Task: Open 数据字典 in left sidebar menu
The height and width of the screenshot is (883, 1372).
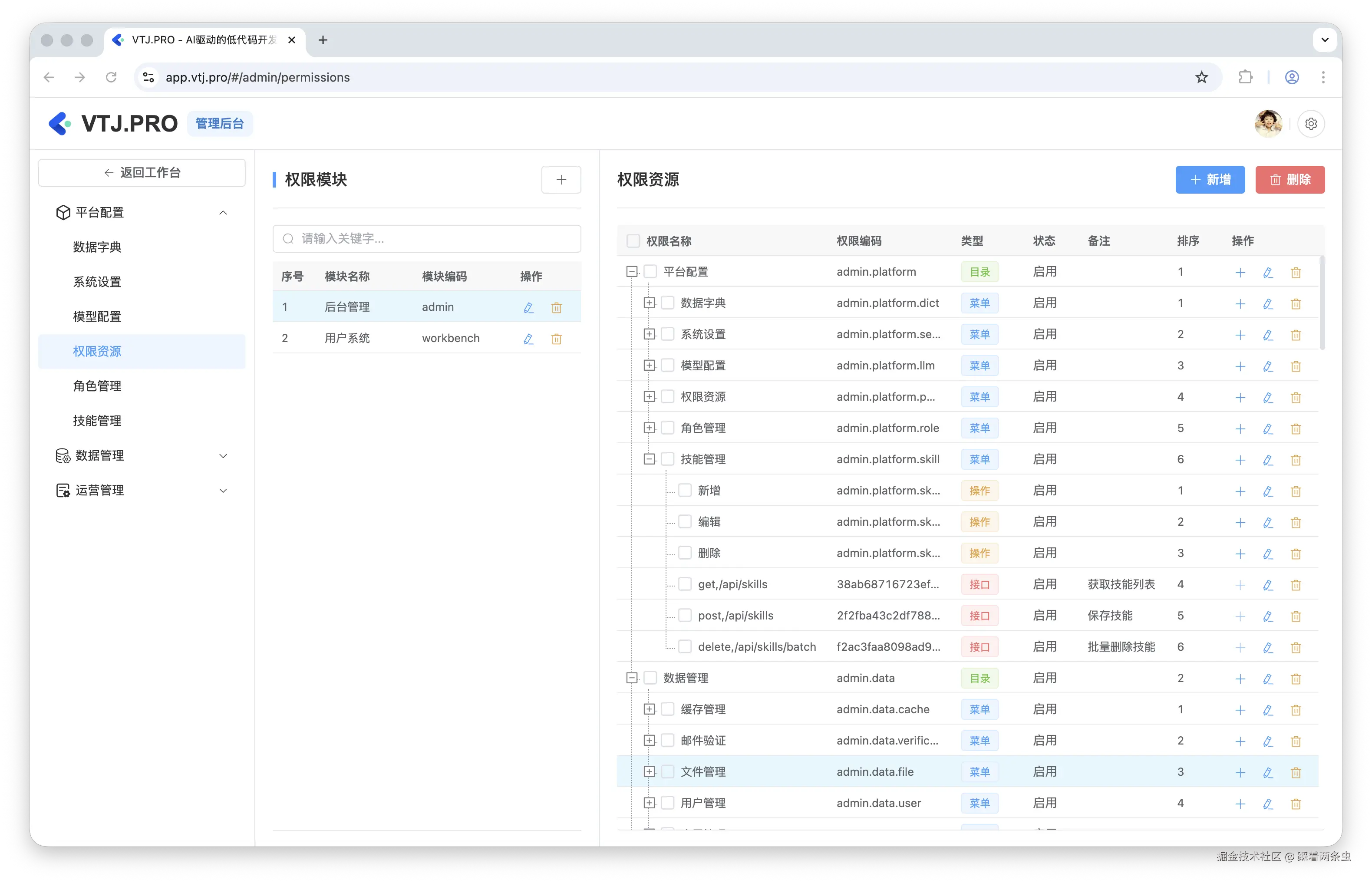Action: tap(97, 247)
